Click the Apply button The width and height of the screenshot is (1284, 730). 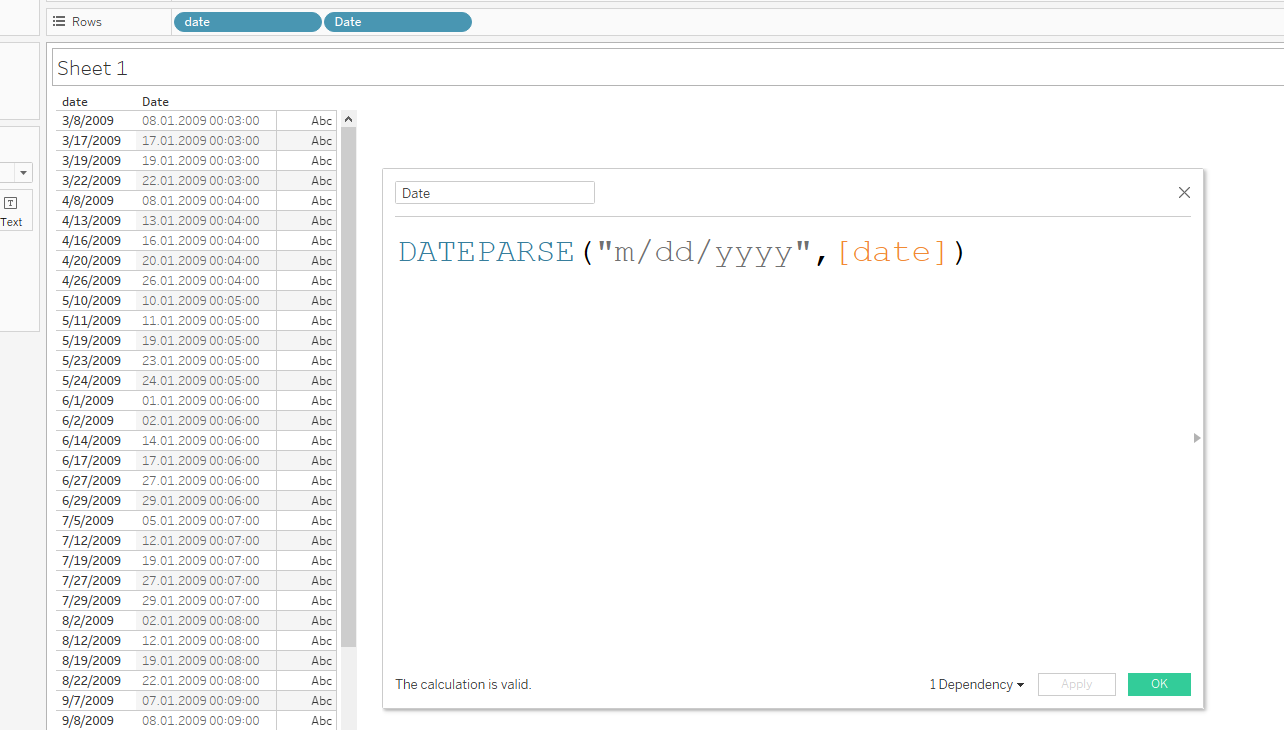click(x=1076, y=685)
